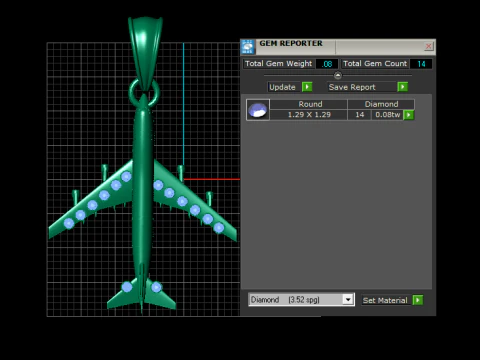
Task: Open the Diamond material dropdown arrow
Action: [348, 300]
